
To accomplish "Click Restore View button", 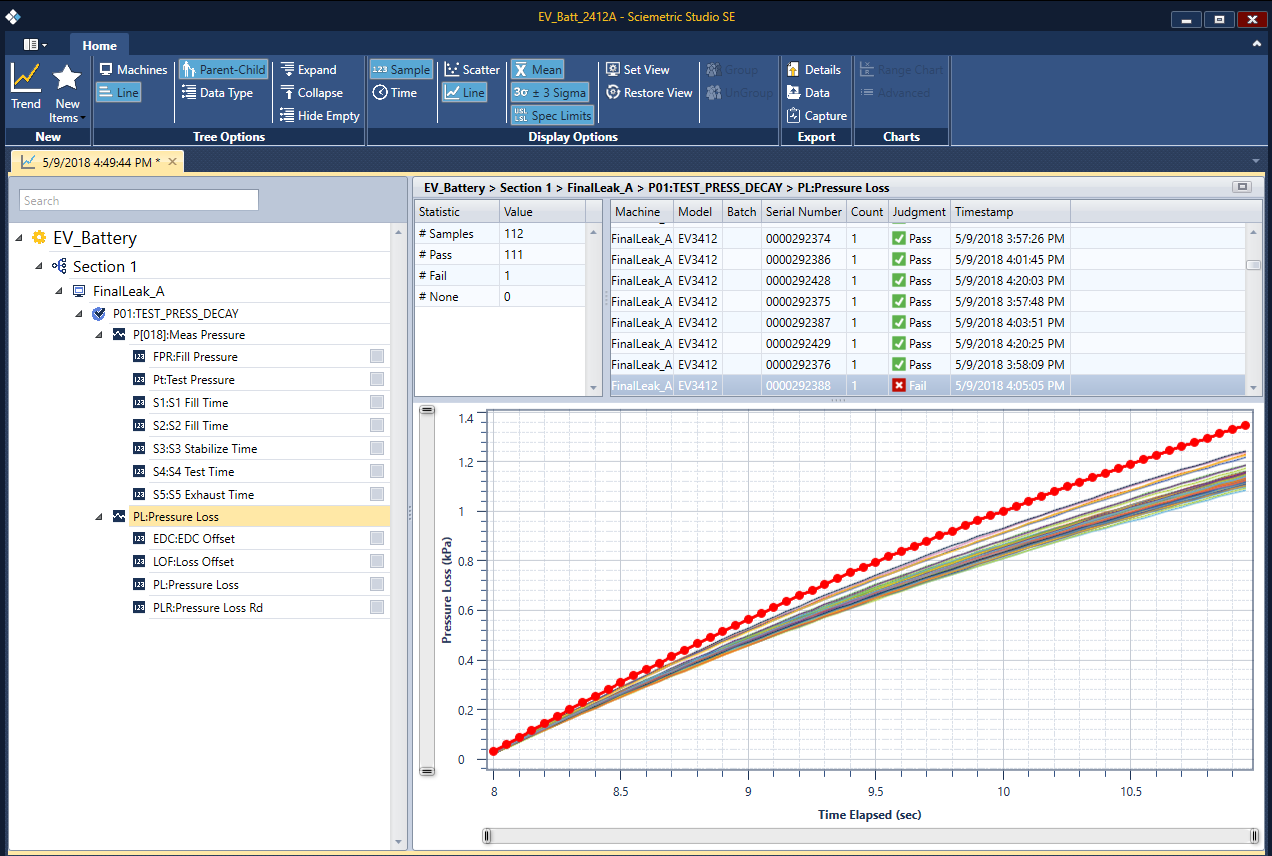I will point(649,93).
